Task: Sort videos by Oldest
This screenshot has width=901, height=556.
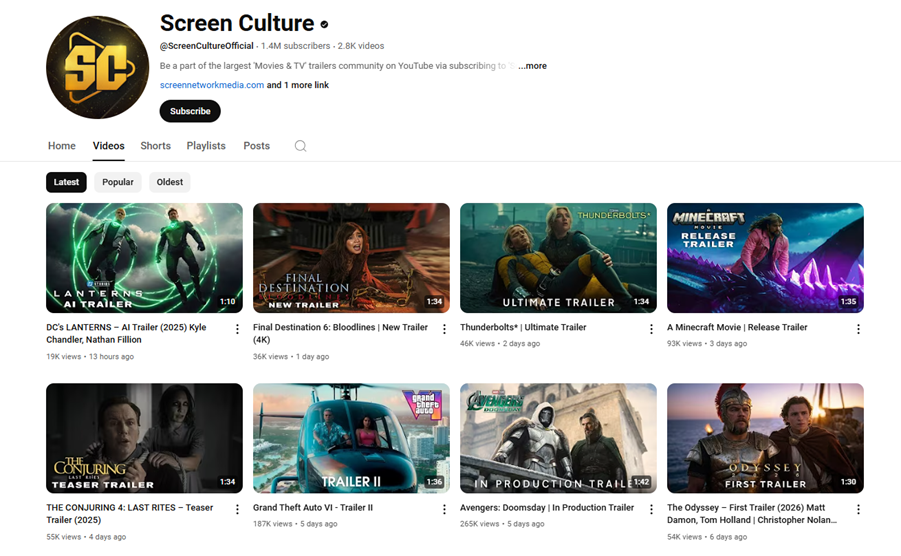Action: click(x=170, y=182)
